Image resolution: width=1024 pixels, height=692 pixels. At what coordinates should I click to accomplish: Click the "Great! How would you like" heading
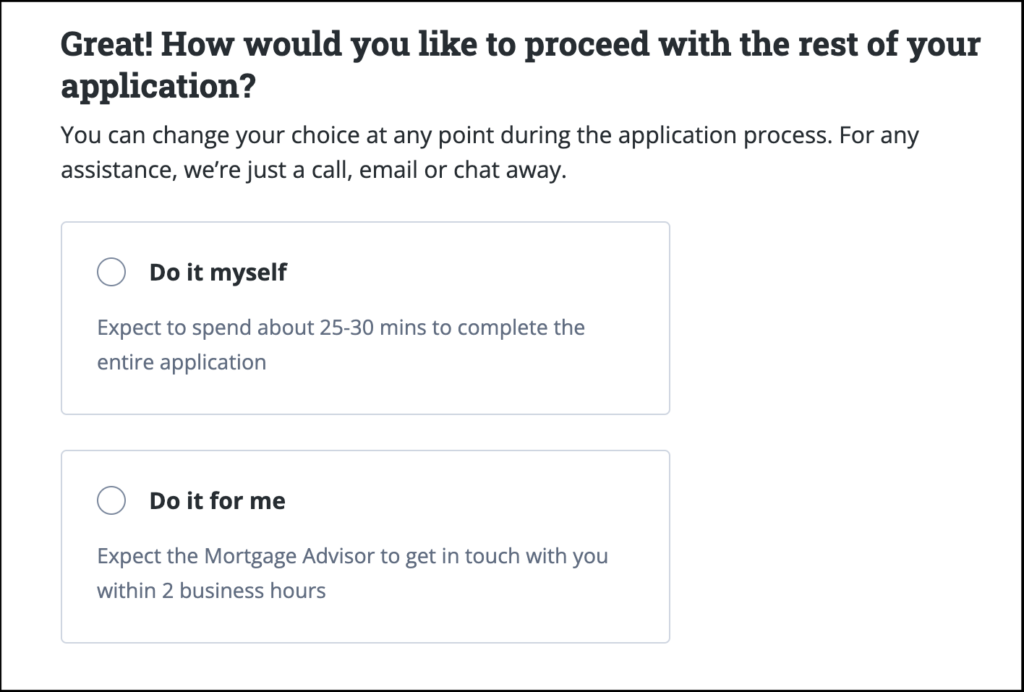(x=300, y=46)
